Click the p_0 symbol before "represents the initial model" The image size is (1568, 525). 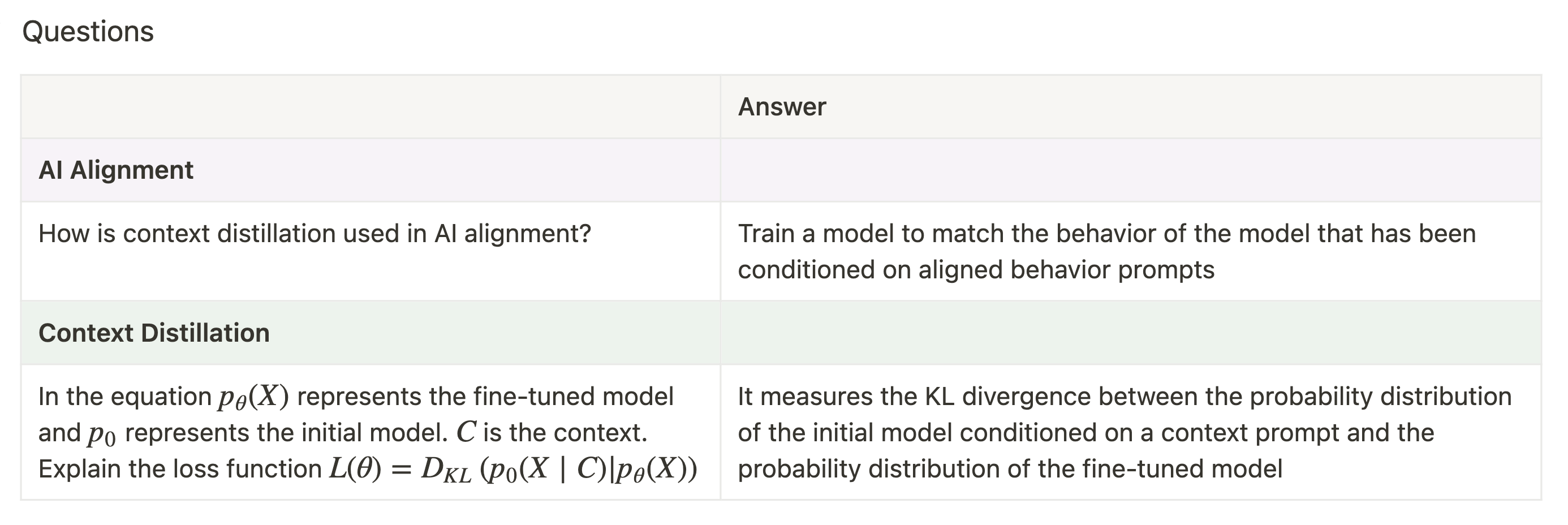point(102,434)
